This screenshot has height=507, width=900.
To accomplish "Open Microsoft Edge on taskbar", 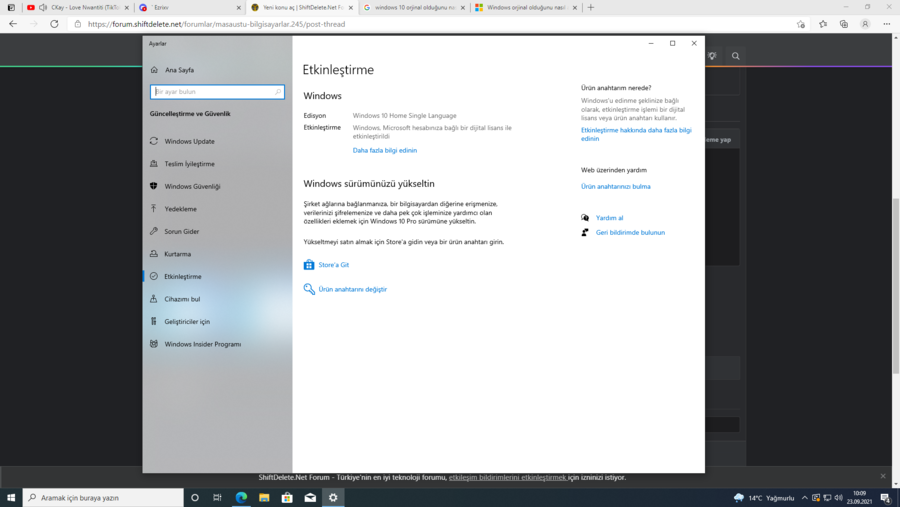I will [x=241, y=497].
